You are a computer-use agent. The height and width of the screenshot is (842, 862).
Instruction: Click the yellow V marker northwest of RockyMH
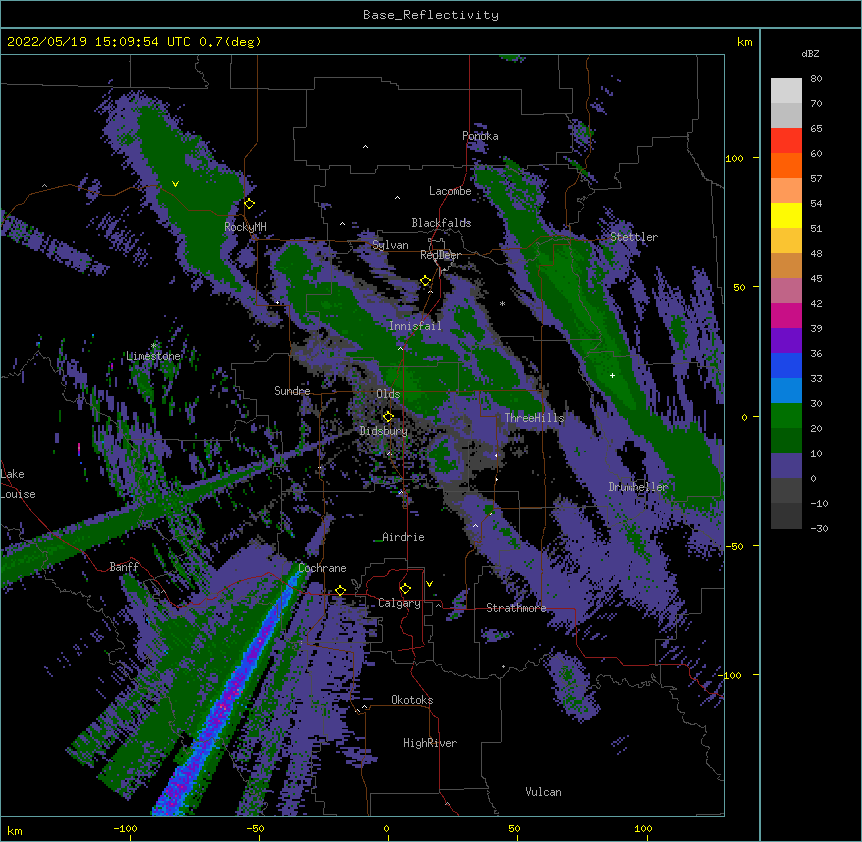[175, 184]
